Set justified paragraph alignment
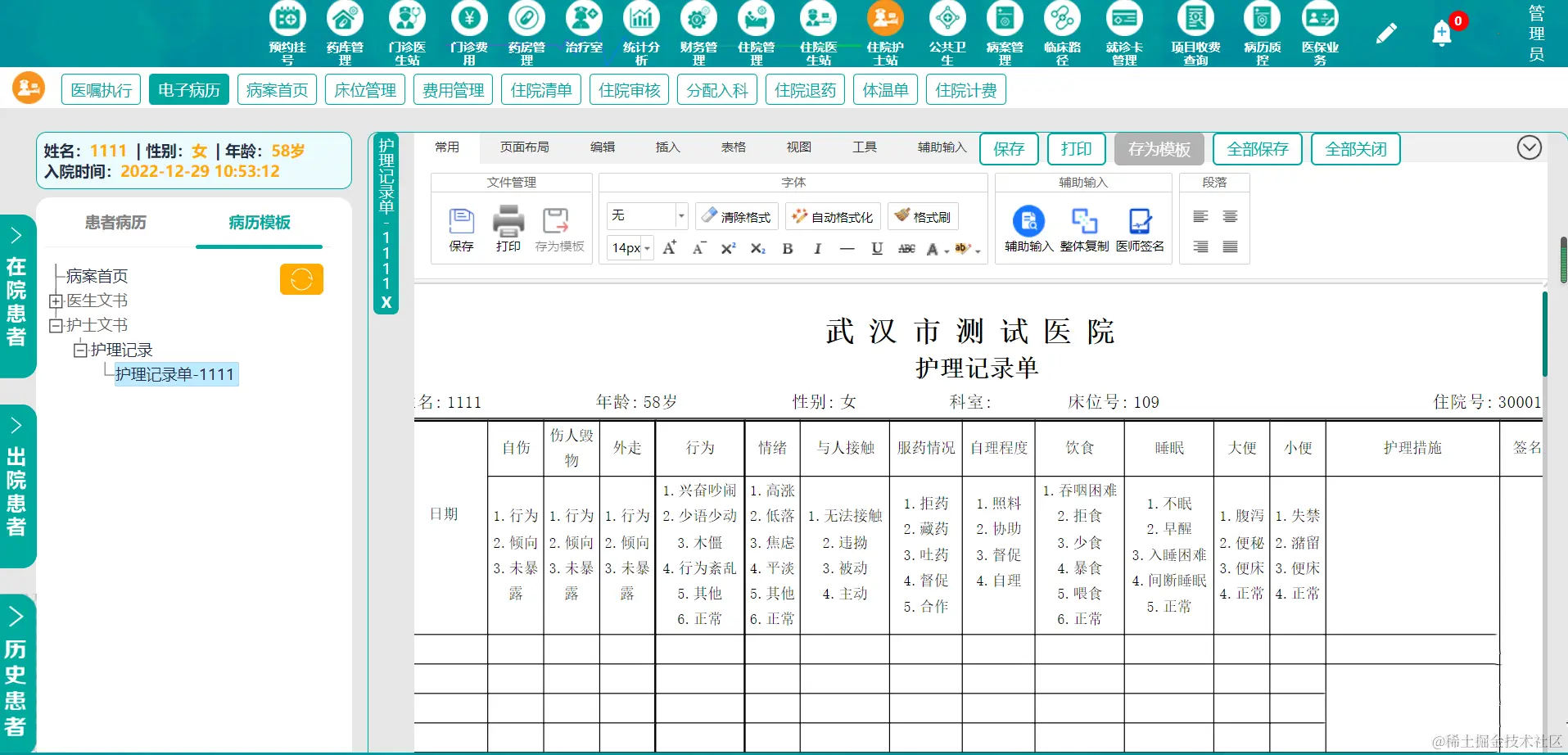This screenshot has height=755, width=1568. (1230, 246)
